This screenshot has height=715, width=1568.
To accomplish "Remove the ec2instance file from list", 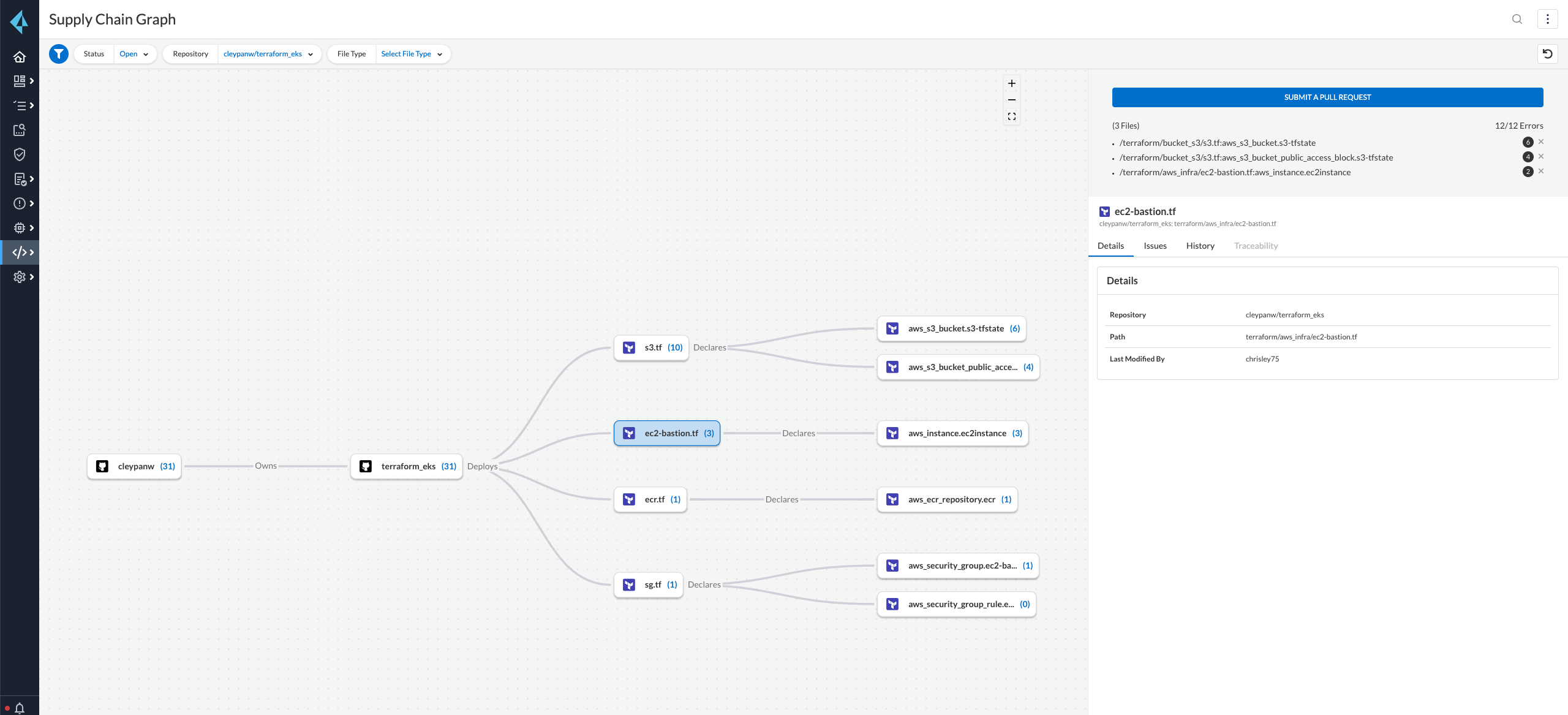I will click(1541, 172).
